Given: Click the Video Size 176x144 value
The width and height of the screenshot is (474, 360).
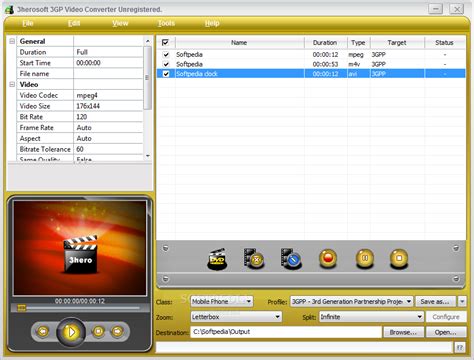Looking at the screenshot, I should (108, 106).
